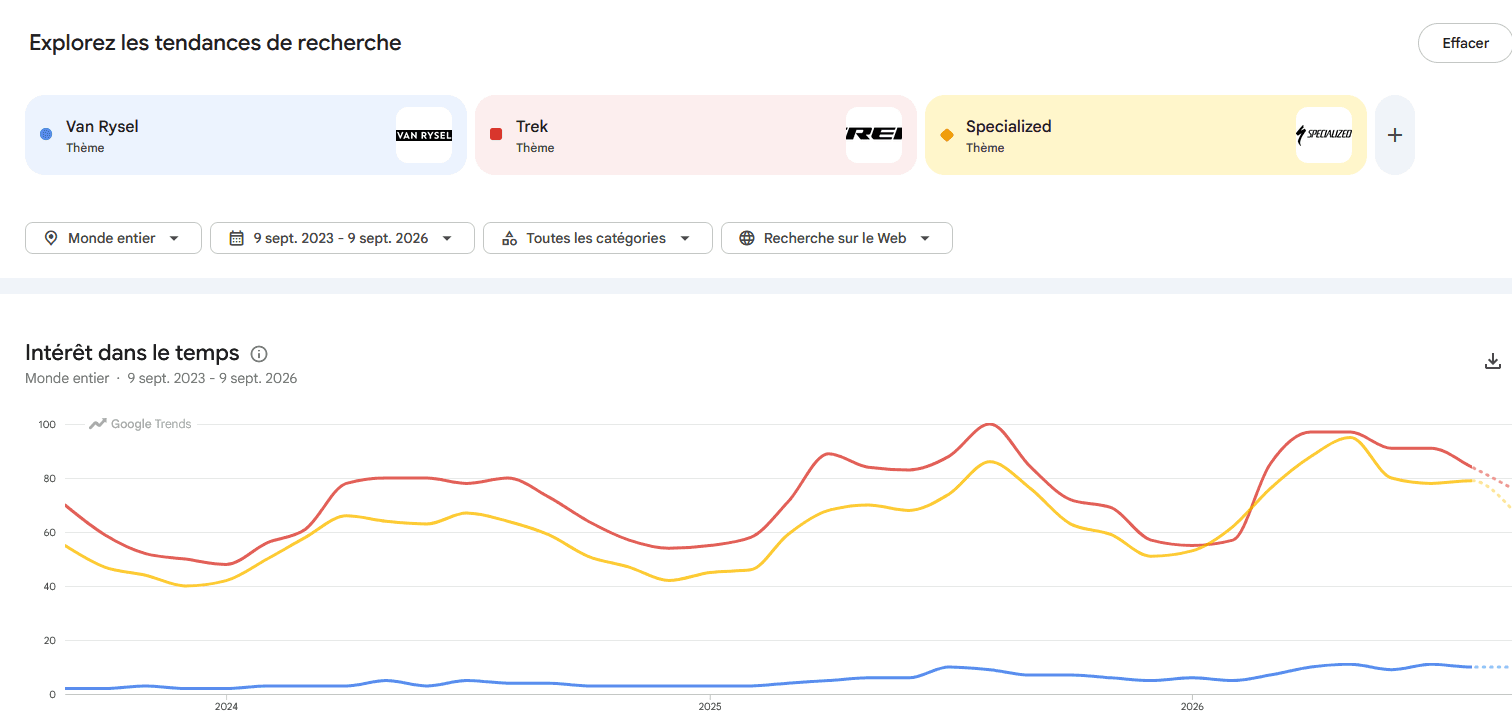Click the 40 value on the y-axis

[x=49, y=587]
